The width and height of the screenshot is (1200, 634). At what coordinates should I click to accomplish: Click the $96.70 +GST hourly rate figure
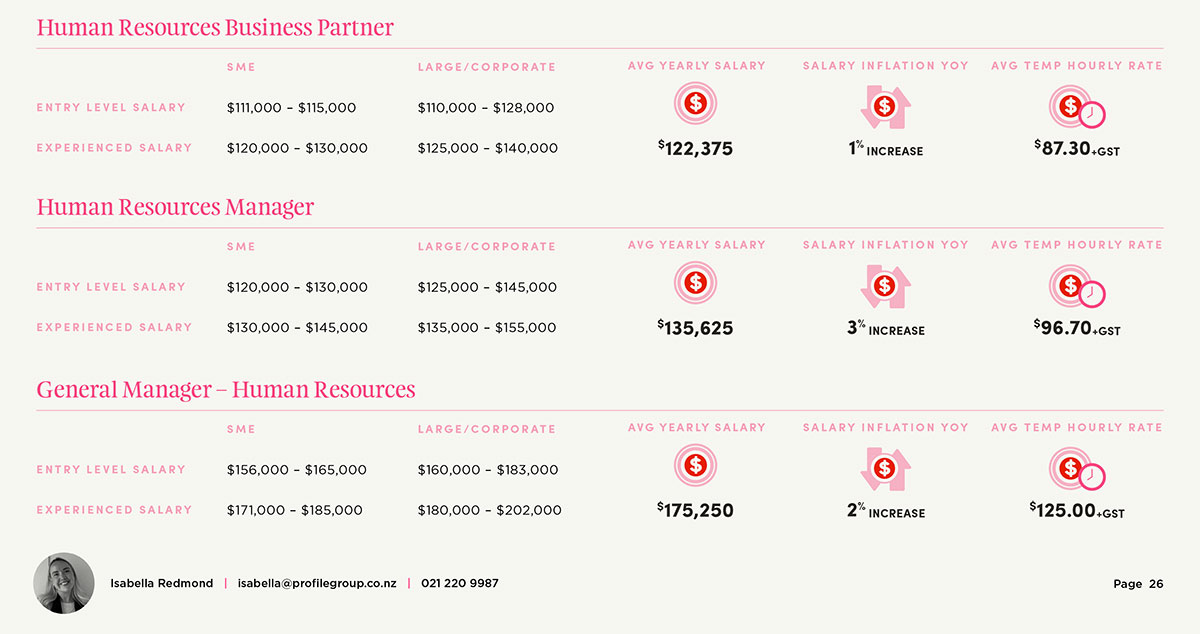pos(1077,328)
